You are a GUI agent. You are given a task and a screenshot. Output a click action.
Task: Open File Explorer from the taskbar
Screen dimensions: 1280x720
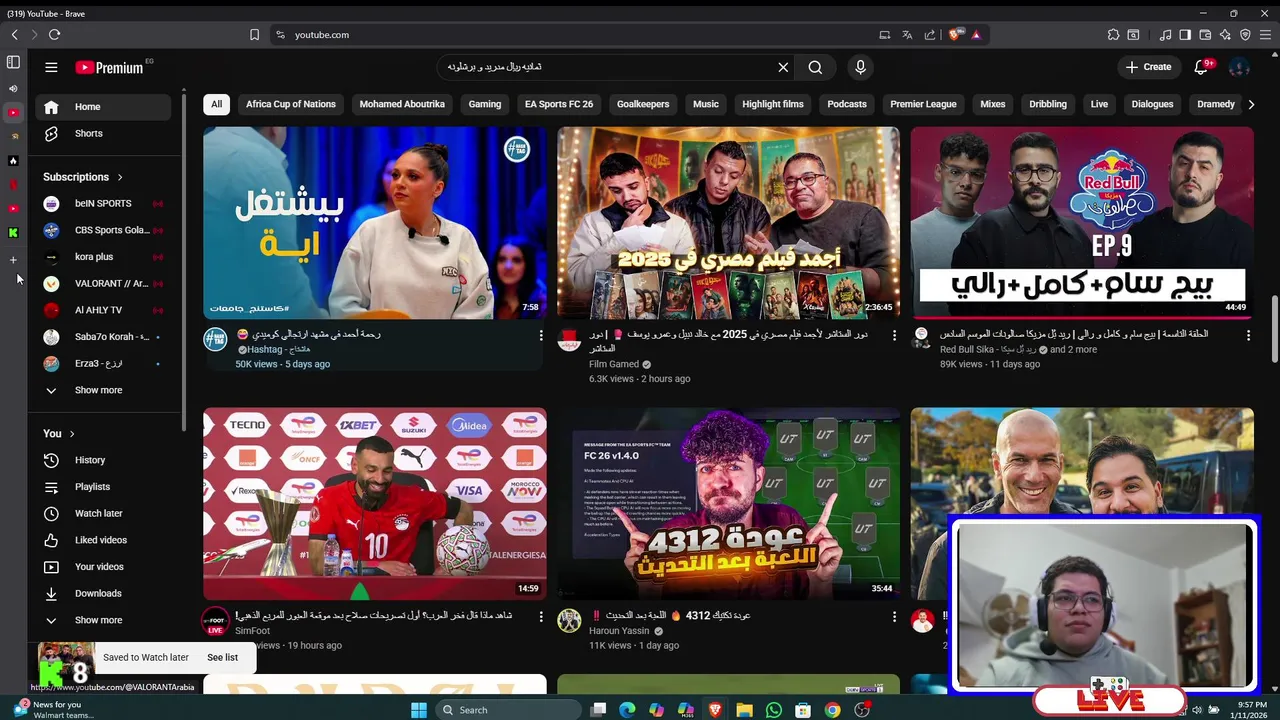[x=744, y=710]
